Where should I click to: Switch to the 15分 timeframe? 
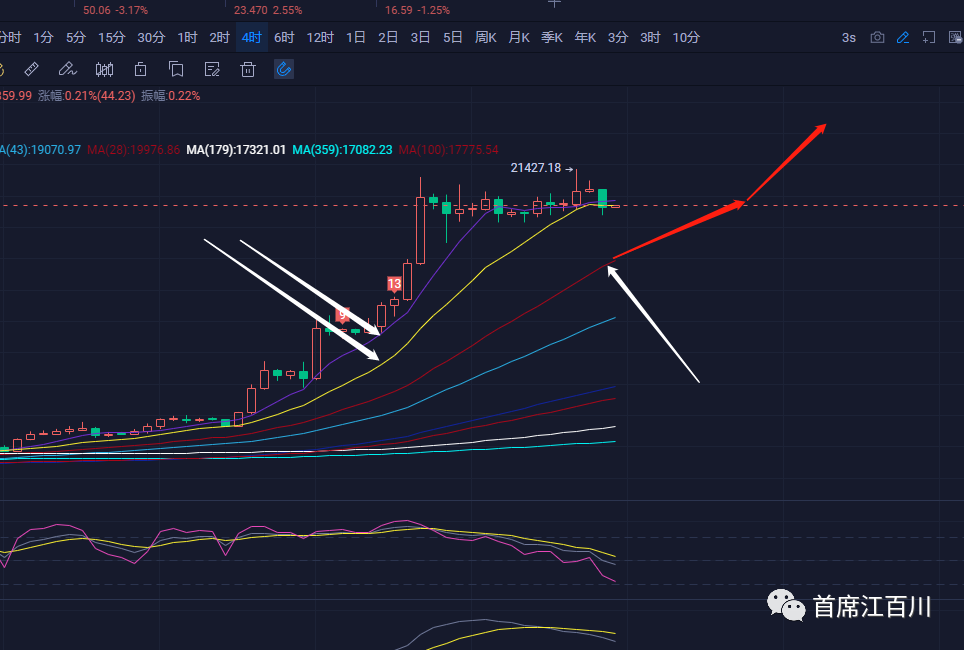tap(111, 38)
